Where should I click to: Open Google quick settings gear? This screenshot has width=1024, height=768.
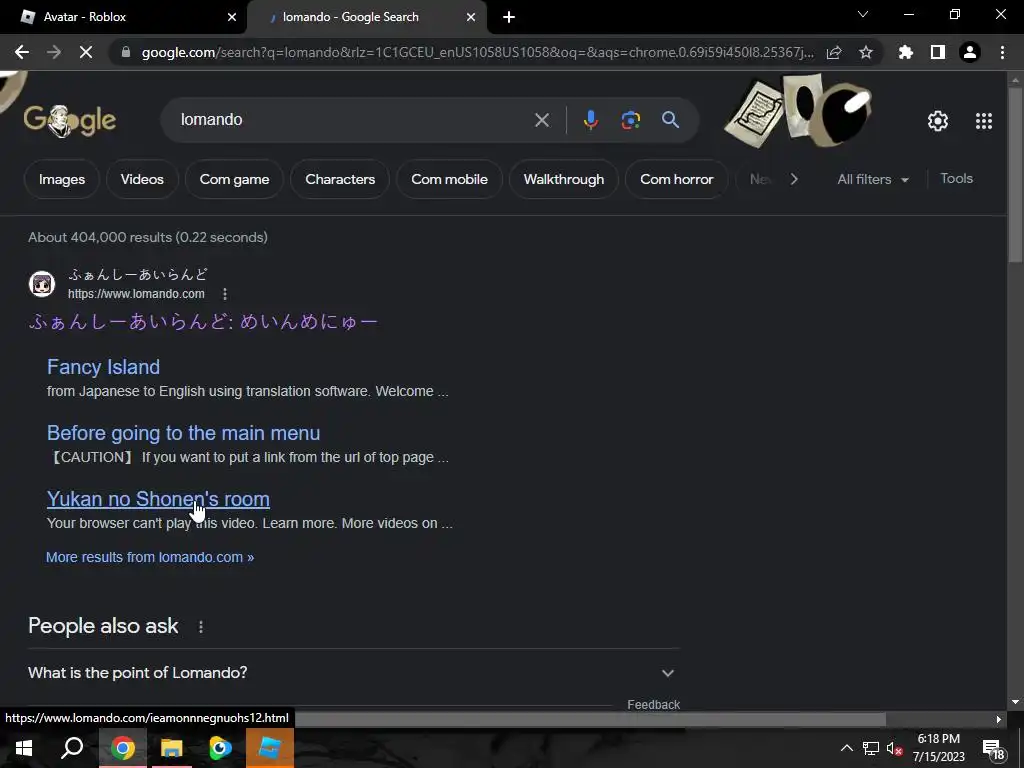click(x=938, y=121)
